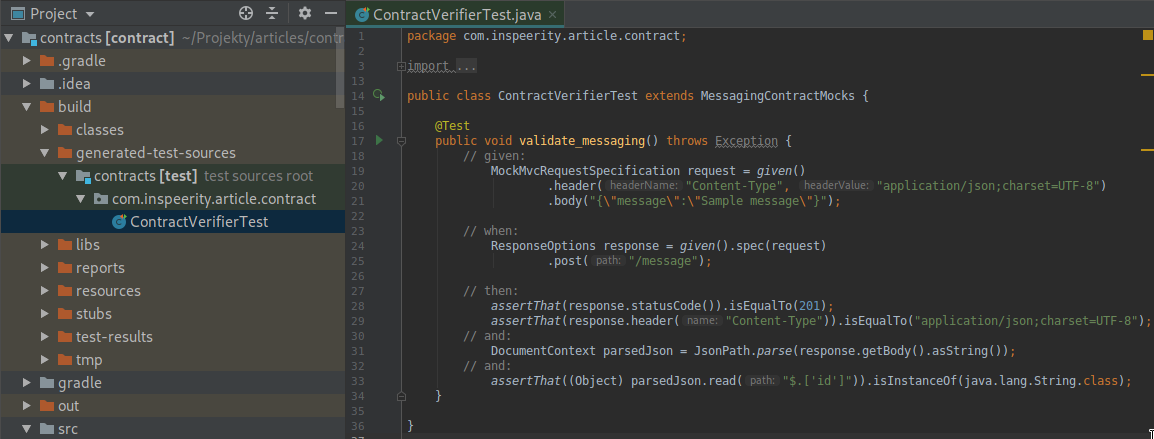Run validate_messaging test via gutter arrow
Screen dimensions: 1154x439
coord(379,141)
